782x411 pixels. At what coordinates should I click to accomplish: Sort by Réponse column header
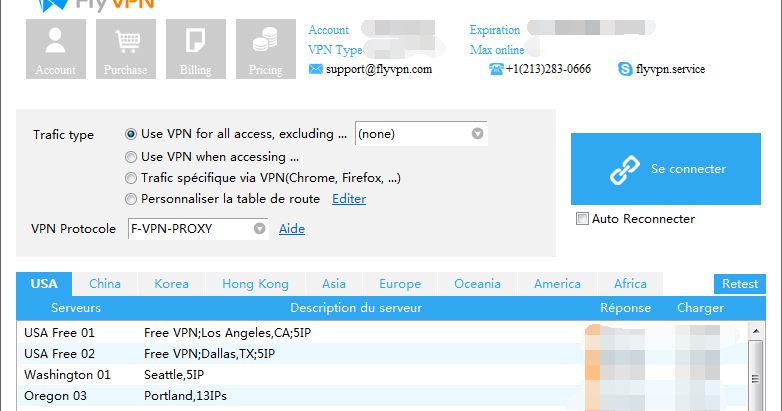(x=625, y=308)
